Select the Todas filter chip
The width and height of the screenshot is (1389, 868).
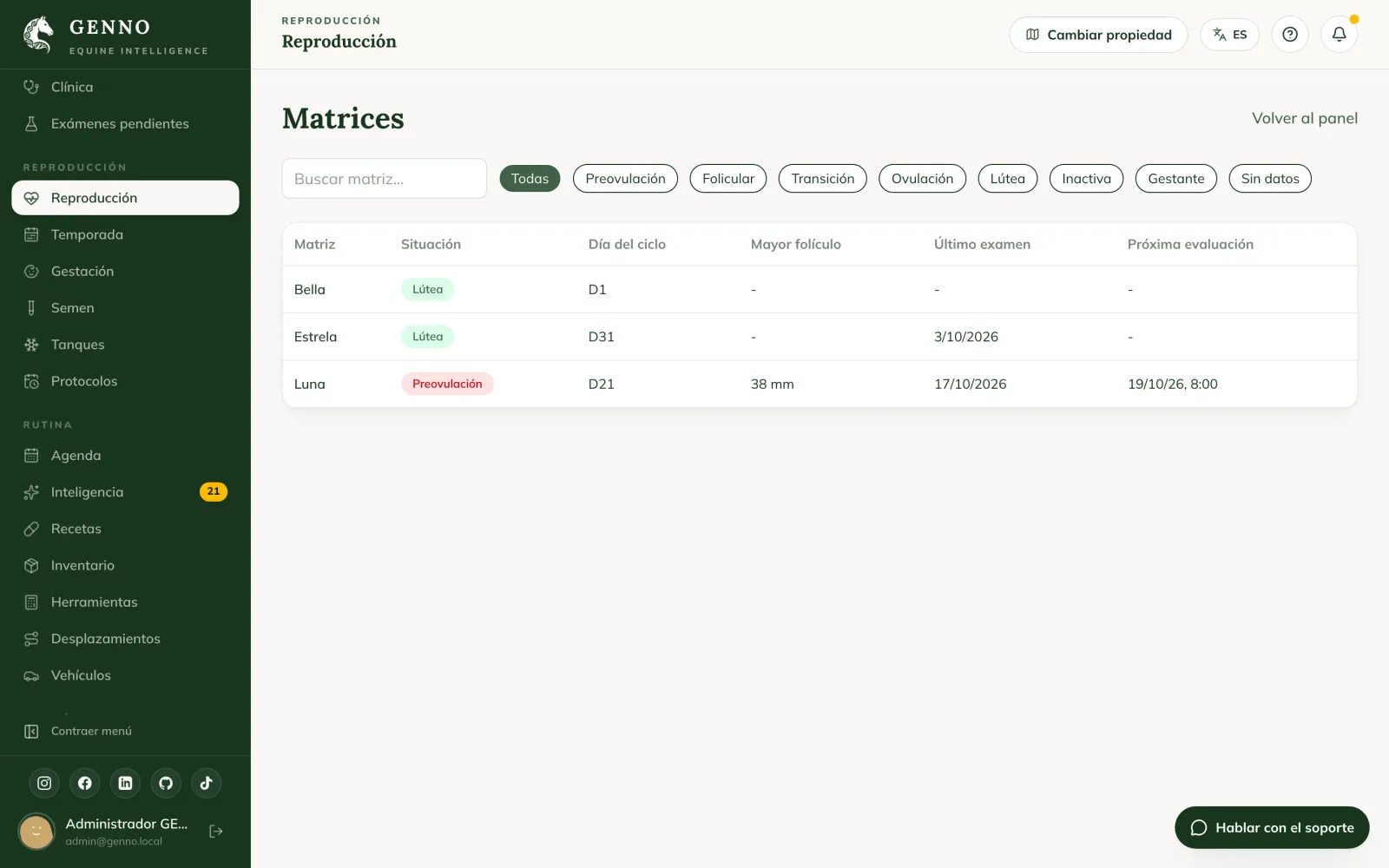click(x=530, y=179)
